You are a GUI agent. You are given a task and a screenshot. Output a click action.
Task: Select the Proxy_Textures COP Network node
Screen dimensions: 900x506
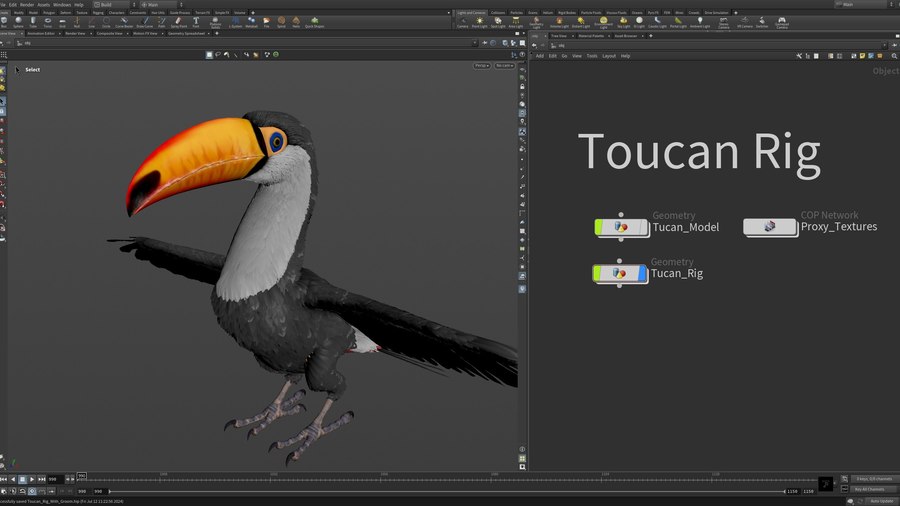(770, 227)
